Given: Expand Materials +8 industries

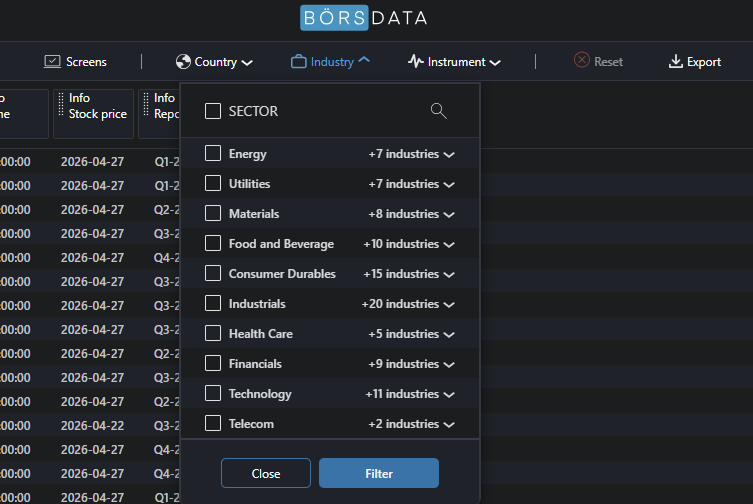Looking at the screenshot, I should tap(411, 214).
